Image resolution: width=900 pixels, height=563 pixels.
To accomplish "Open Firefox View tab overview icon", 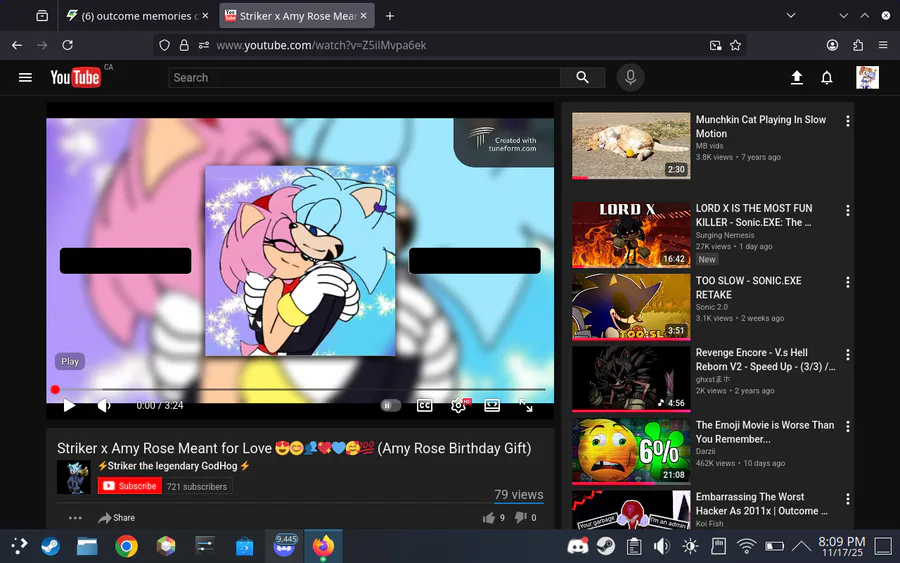I will click(42, 16).
